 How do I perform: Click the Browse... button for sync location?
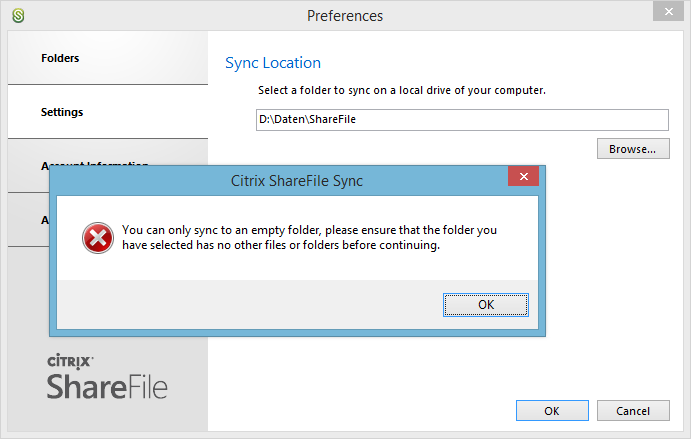coord(633,149)
